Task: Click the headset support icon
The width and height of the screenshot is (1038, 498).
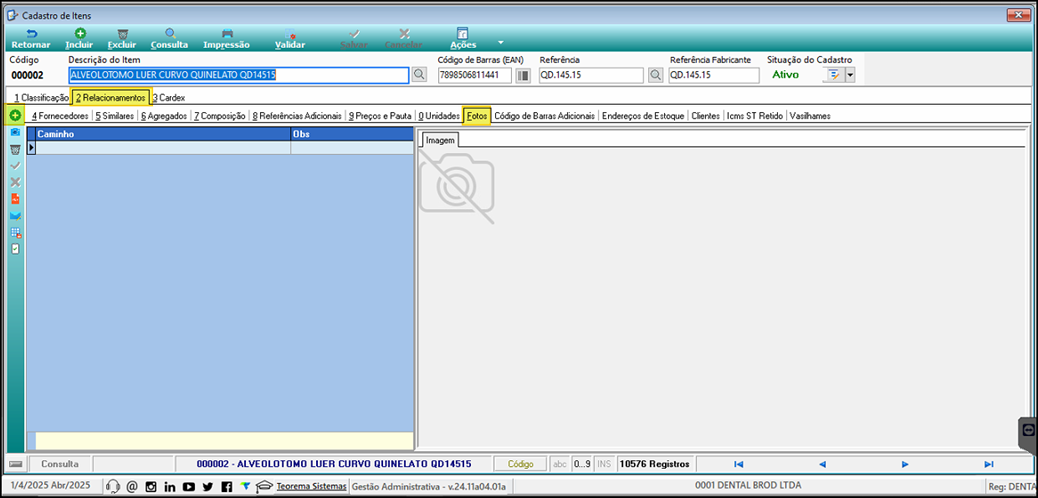Action: point(113,486)
